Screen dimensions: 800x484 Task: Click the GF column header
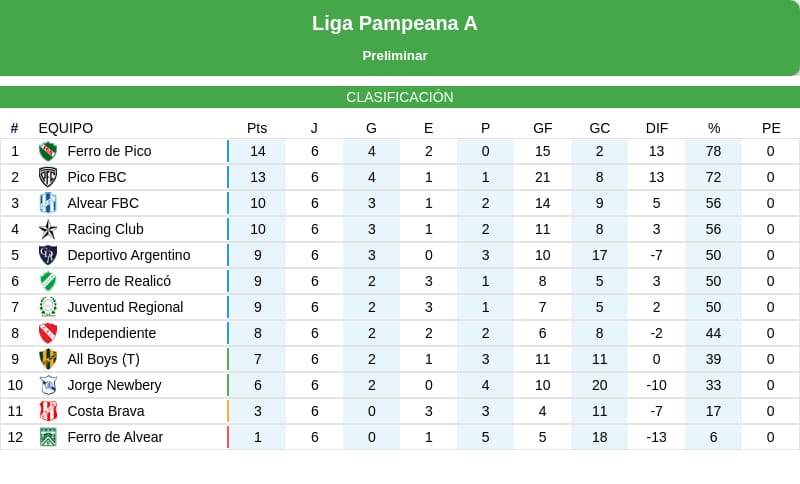pyautogui.click(x=543, y=128)
